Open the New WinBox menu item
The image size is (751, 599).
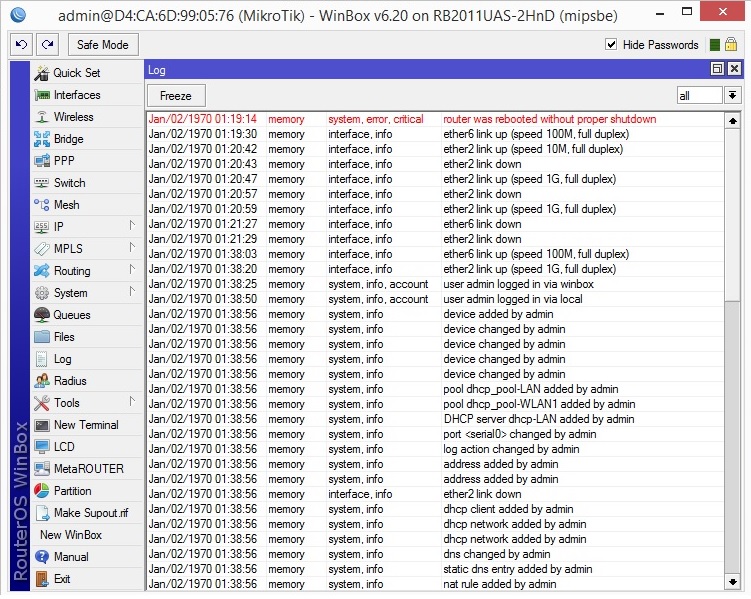[x=71, y=535]
